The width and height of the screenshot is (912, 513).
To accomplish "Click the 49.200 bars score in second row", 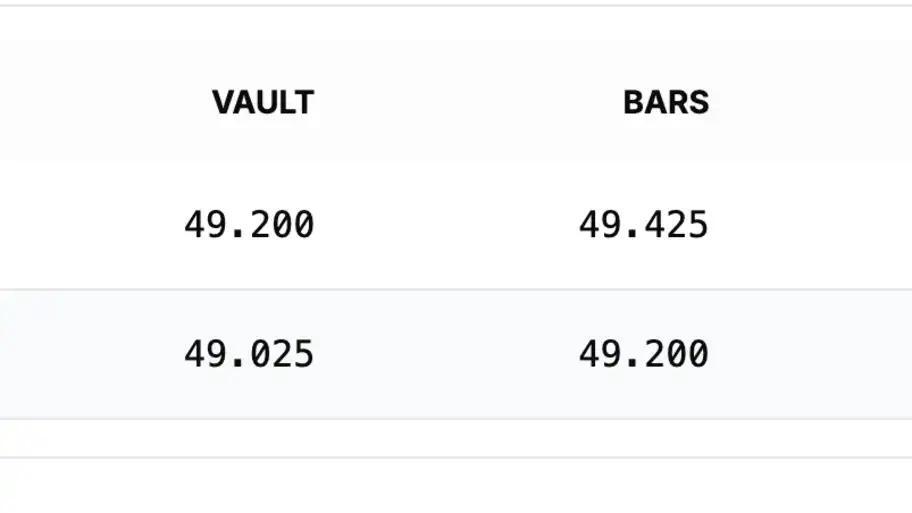I will (643, 354).
